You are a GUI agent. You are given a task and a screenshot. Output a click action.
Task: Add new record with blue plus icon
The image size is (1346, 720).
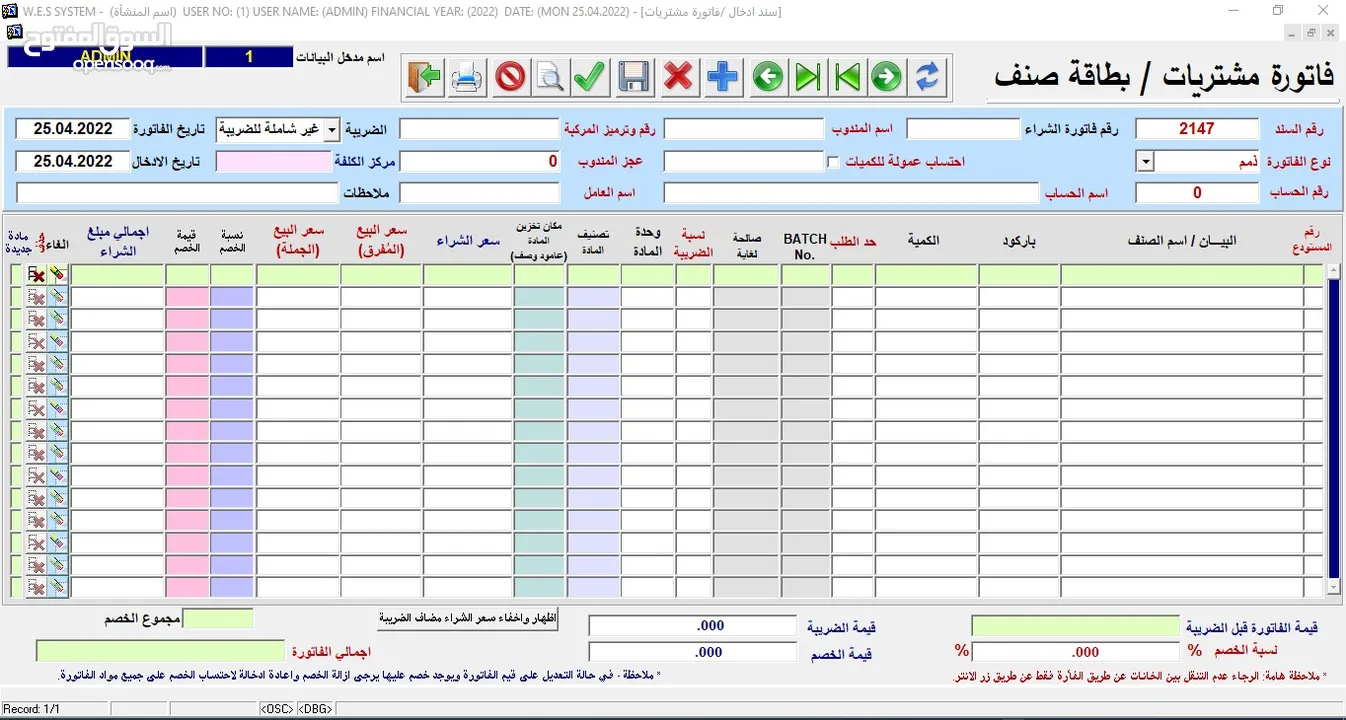(722, 77)
